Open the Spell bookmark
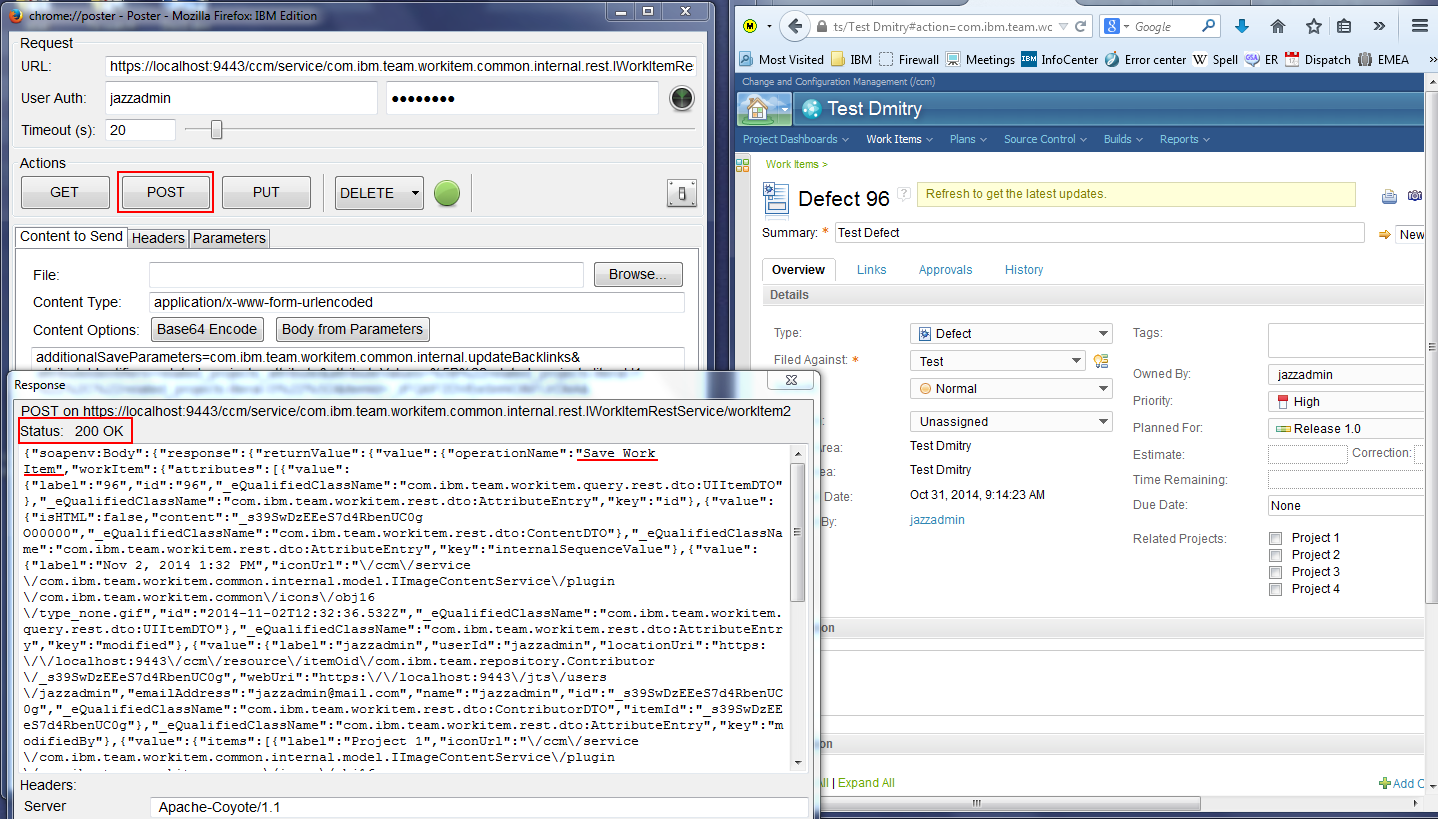The height and width of the screenshot is (819, 1438). (x=1215, y=59)
